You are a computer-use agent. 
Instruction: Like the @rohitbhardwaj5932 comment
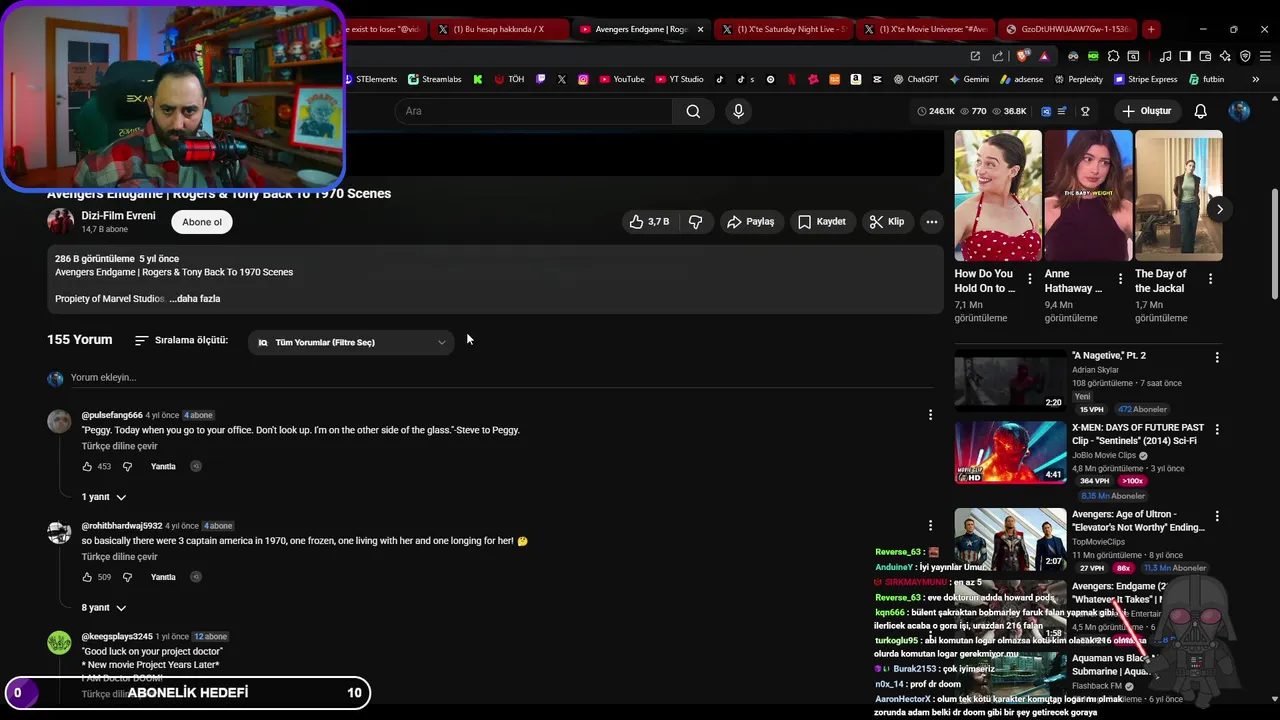[87, 577]
